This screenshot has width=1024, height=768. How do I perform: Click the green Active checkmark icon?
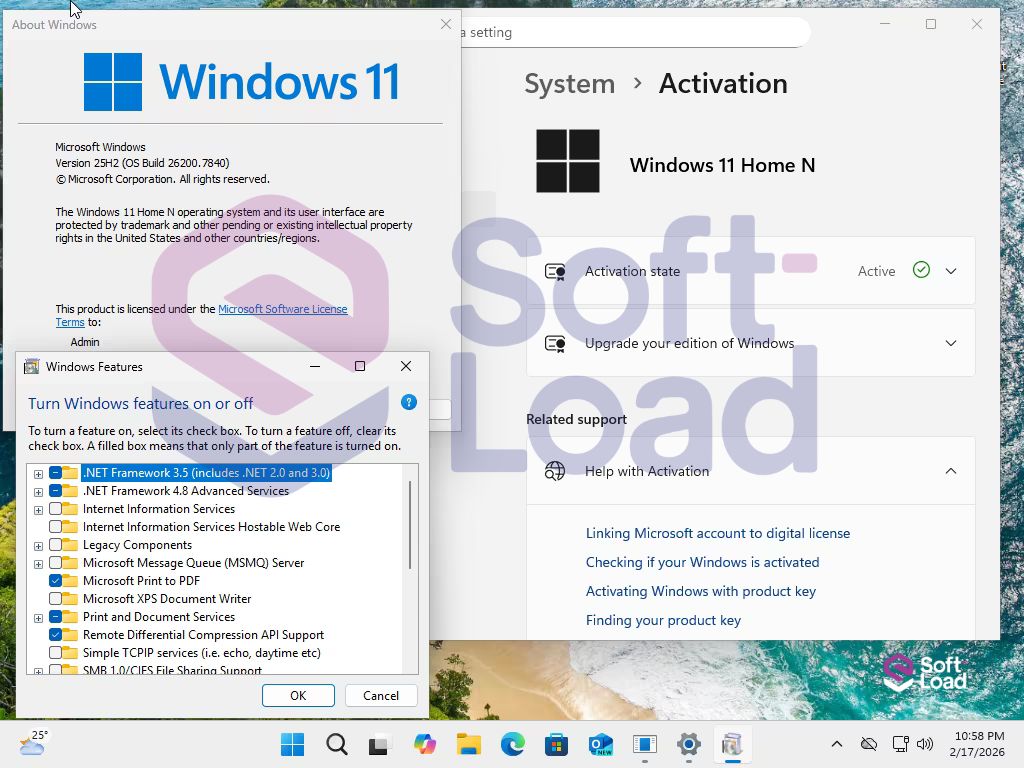tap(921, 270)
